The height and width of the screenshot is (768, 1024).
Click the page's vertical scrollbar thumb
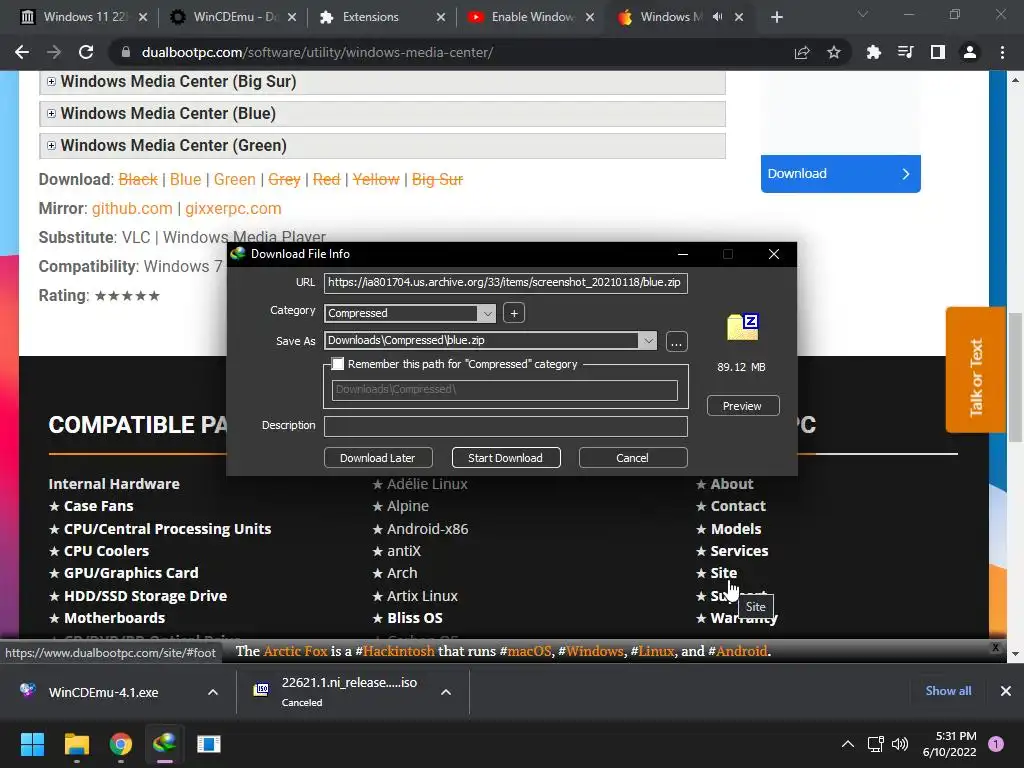click(1015, 377)
